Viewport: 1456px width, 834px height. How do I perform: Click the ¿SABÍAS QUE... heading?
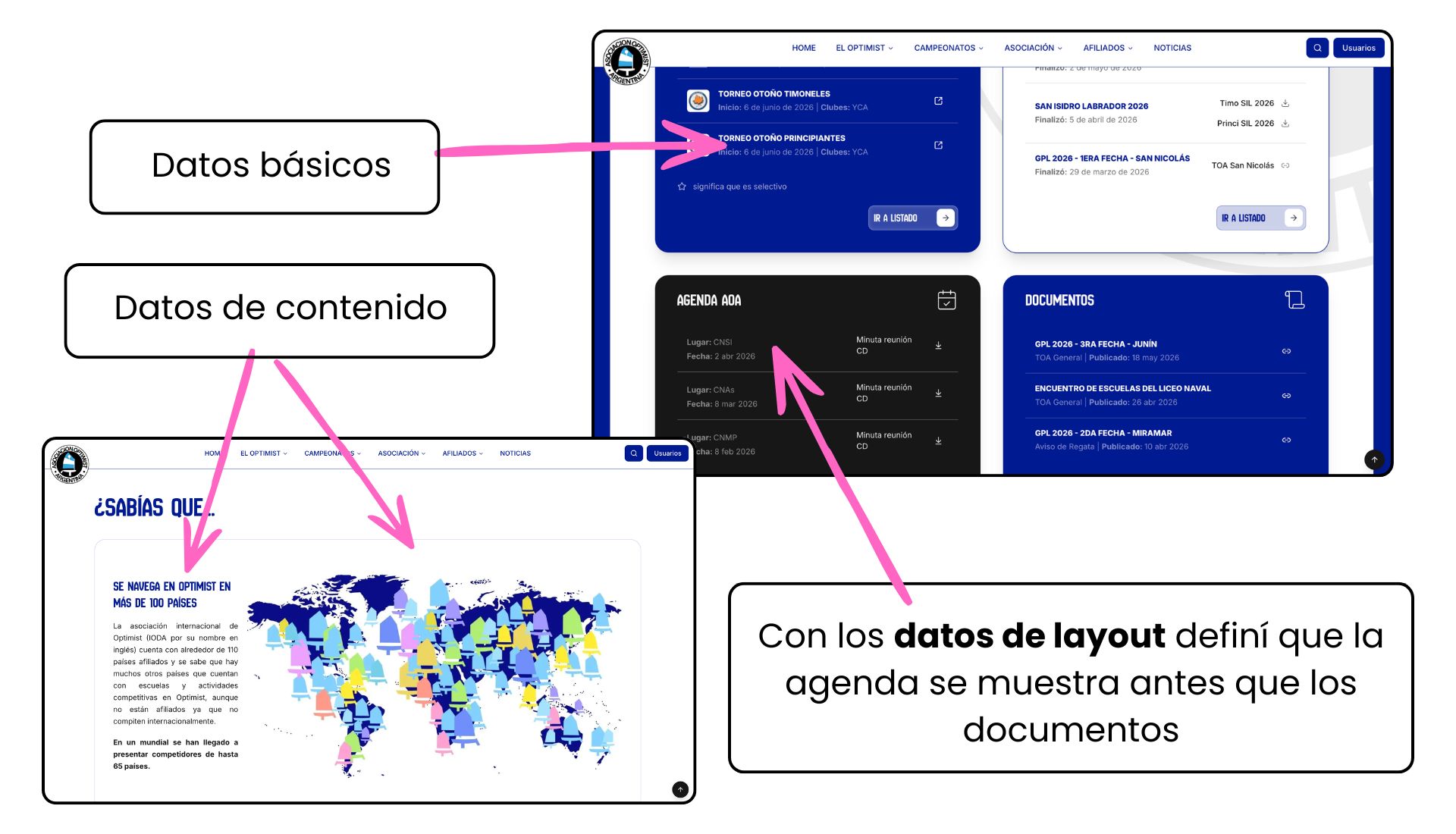tap(154, 507)
